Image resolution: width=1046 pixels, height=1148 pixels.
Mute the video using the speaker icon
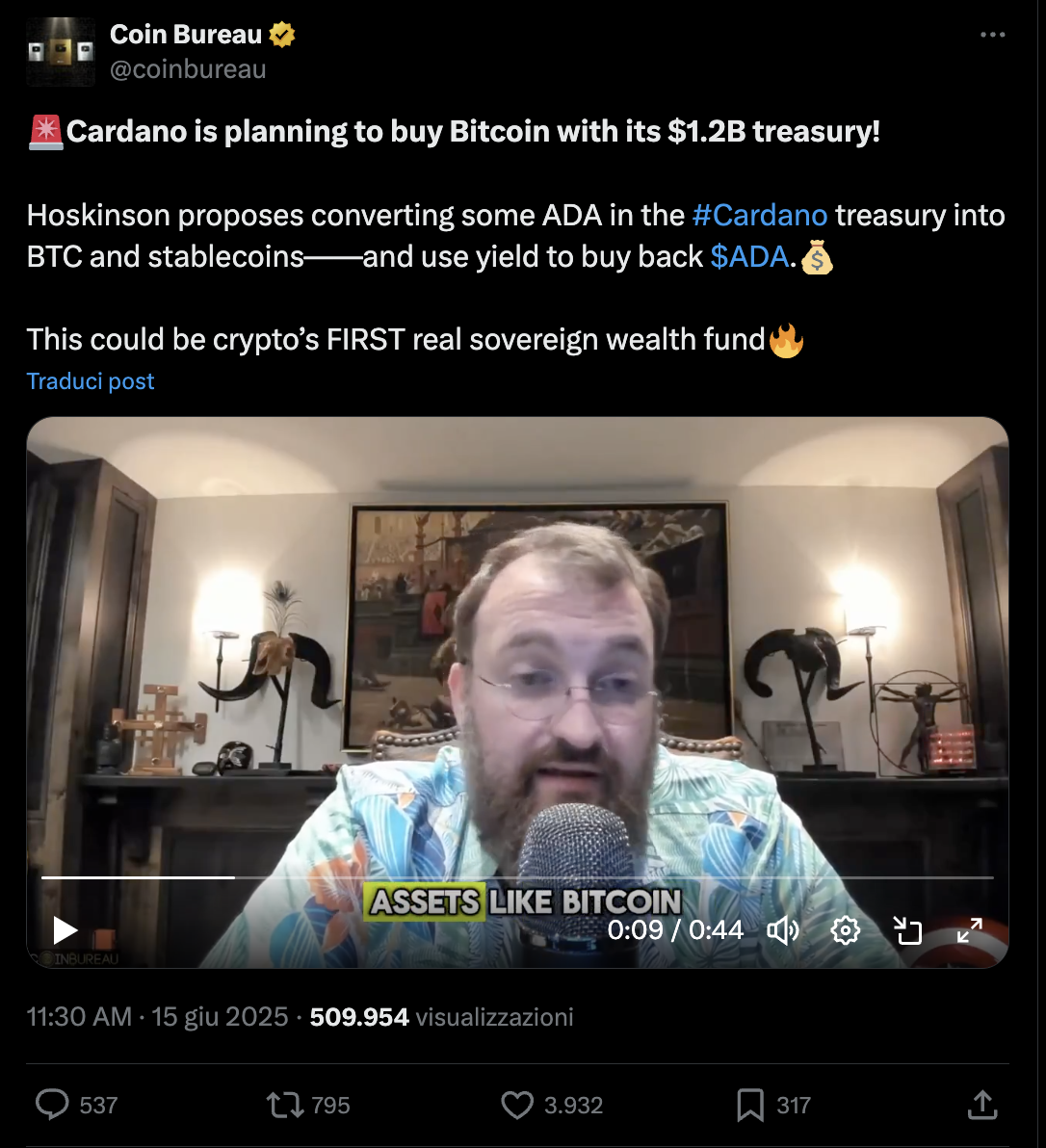tap(782, 930)
